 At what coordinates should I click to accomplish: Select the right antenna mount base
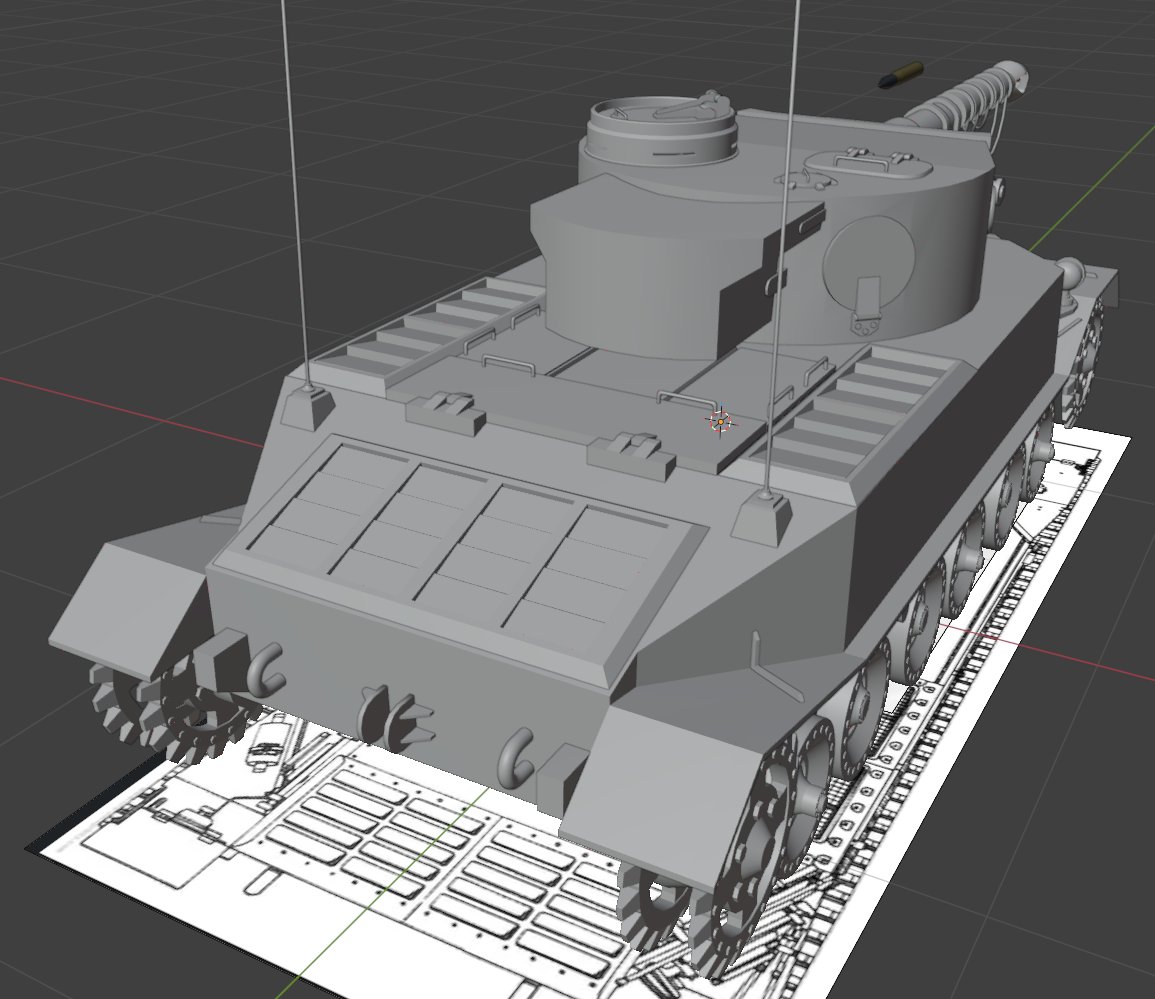click(762, 518)
